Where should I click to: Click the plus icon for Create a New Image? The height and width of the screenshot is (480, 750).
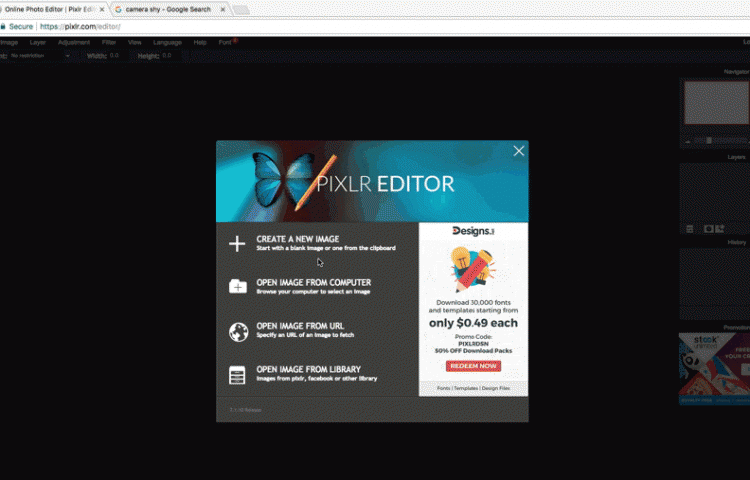coord(237,243)
